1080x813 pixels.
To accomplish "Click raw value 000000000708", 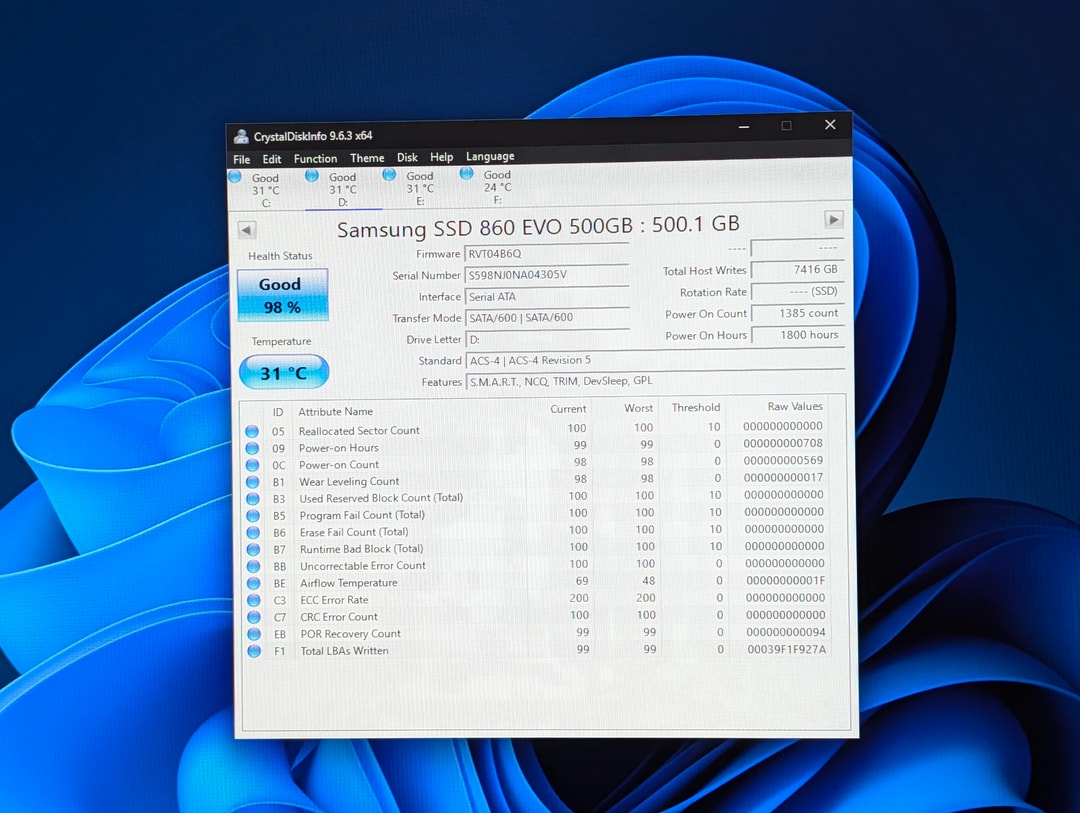I will 783,443.
